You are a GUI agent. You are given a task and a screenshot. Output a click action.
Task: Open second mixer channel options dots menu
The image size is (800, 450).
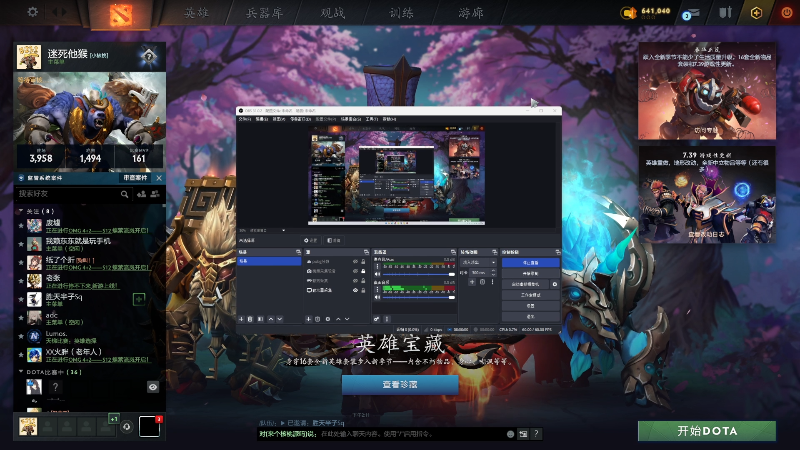pyautogui.click(x=378, y=290)
